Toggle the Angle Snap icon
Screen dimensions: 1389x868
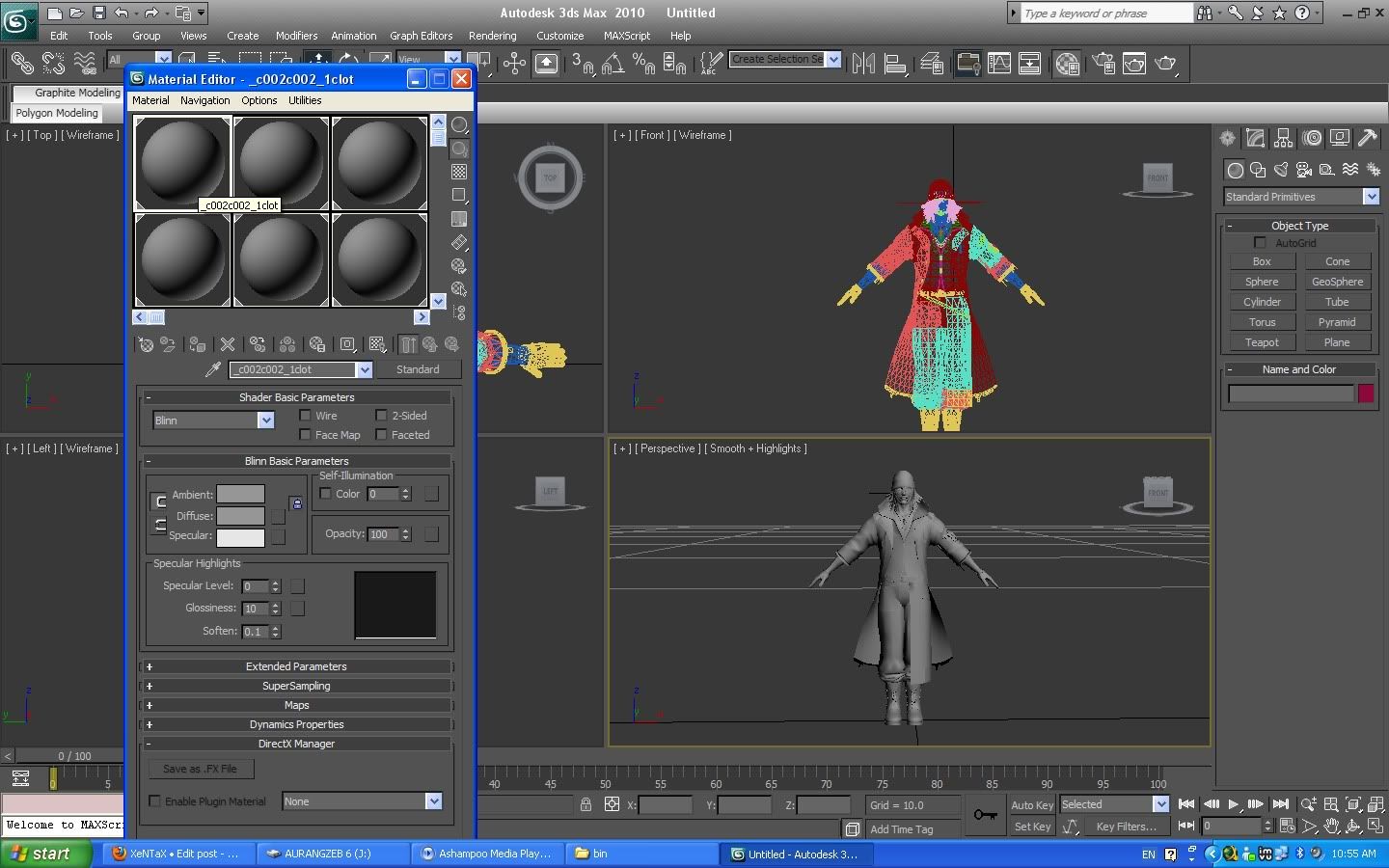pyautogui.click(x=613, y=64)
